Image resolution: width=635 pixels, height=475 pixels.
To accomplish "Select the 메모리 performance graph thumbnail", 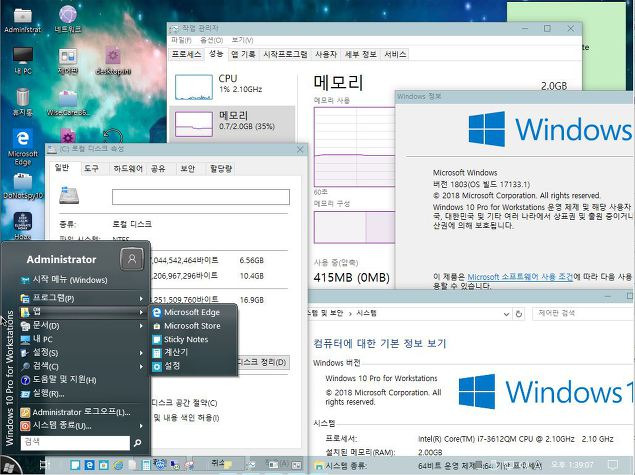I will click(x=194, y=124).
